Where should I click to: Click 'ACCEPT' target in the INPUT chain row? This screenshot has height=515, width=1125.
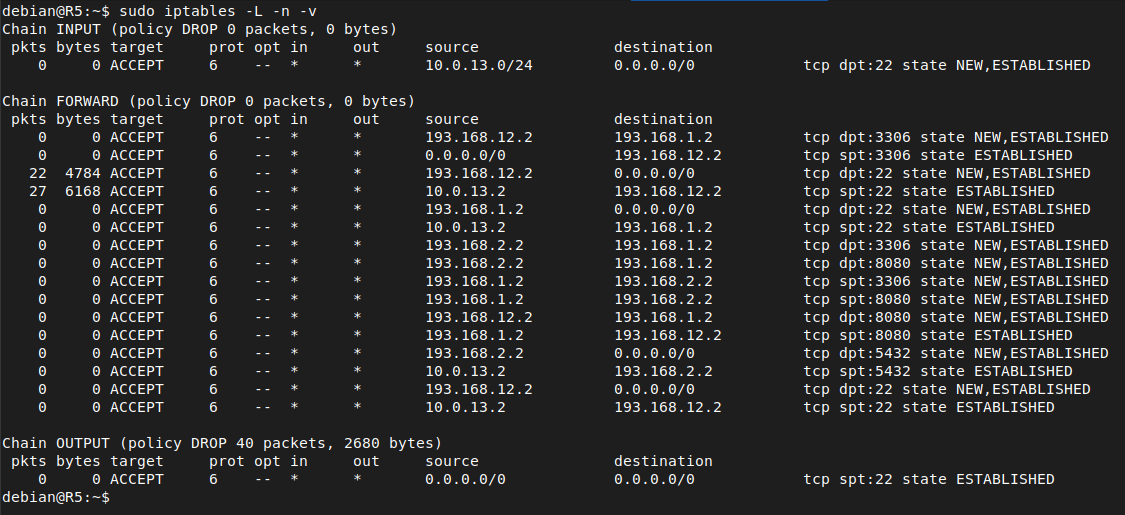click(137, 65)
